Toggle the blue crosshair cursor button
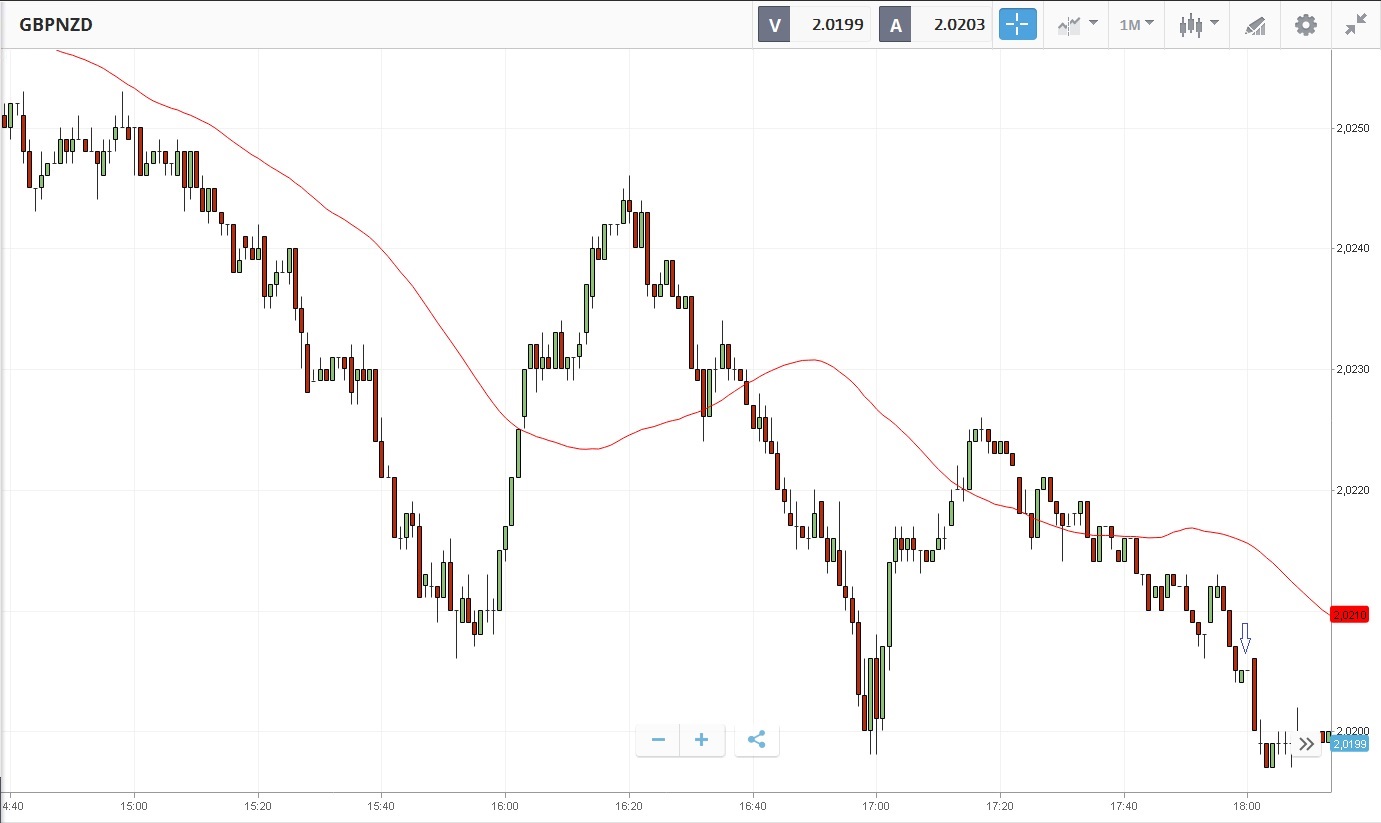Screen dimensions: 1381x823 click(1017, 25)
